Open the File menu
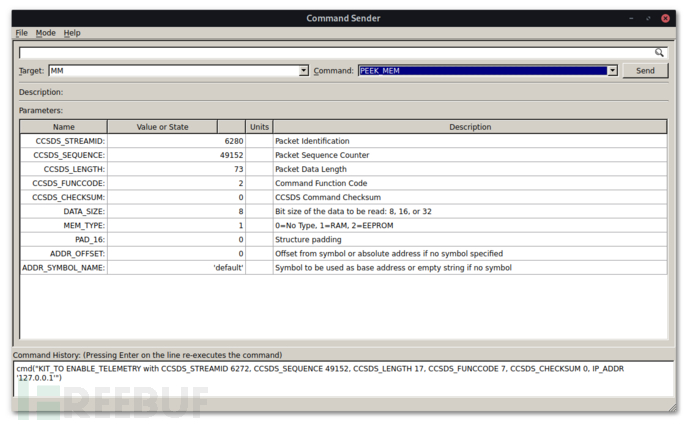The height and width of the screenshot is (427, 690). 21,33
